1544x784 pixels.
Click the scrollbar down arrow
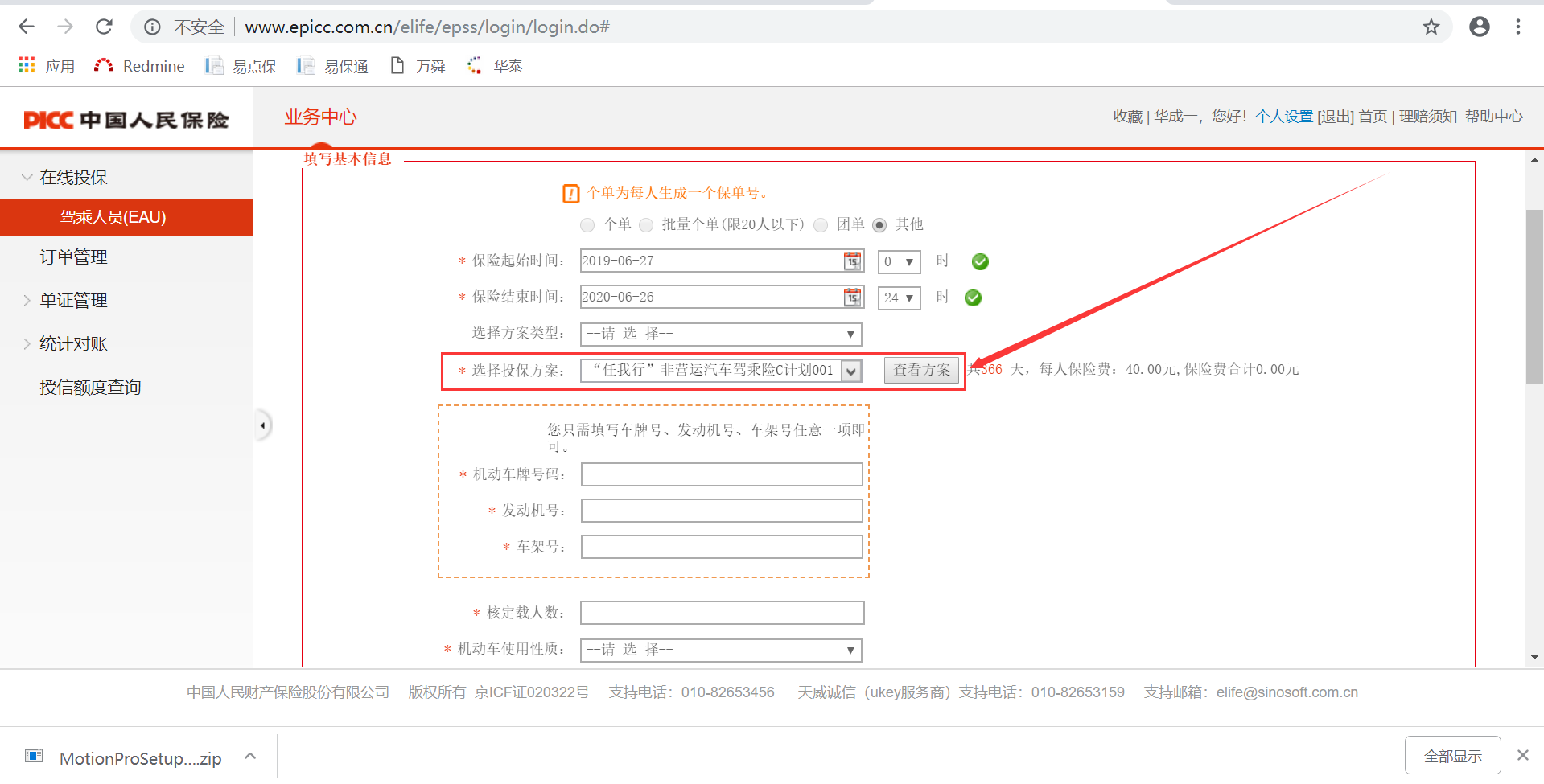point(1534,657)
